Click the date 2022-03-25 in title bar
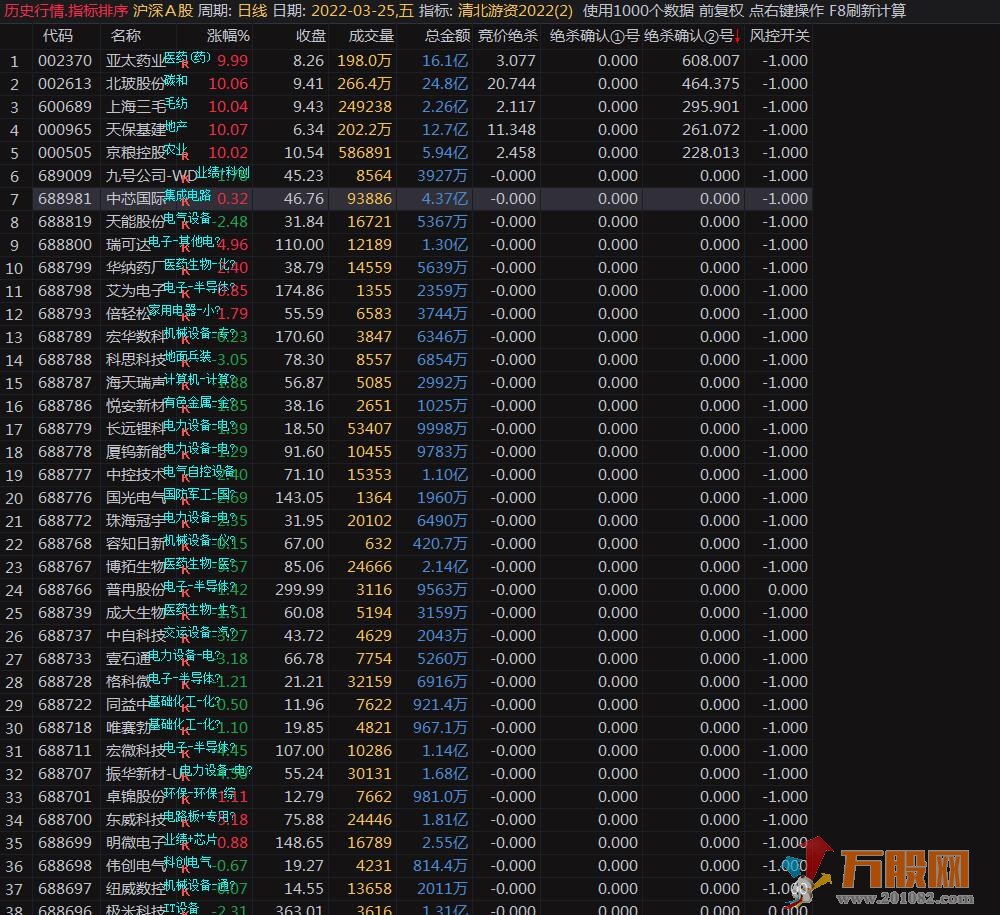The image size is (1000, 915). point(355,11)
